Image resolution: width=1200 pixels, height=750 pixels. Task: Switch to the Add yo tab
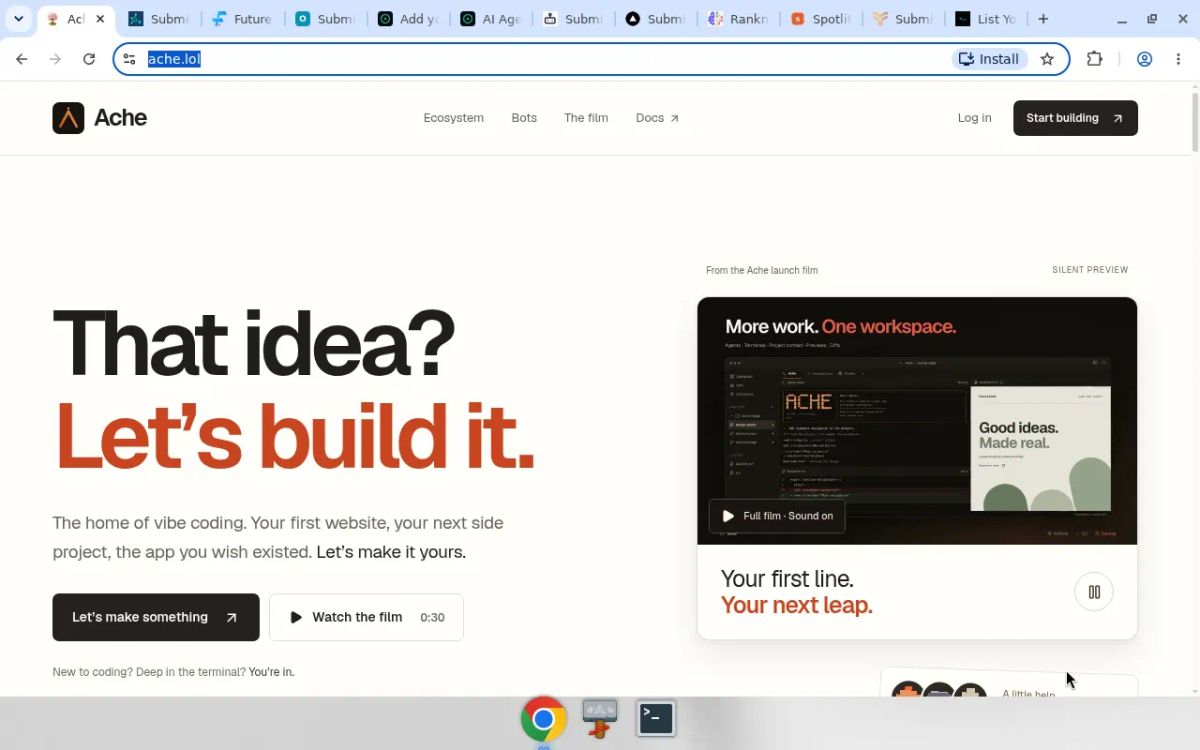tap(407, 19)
